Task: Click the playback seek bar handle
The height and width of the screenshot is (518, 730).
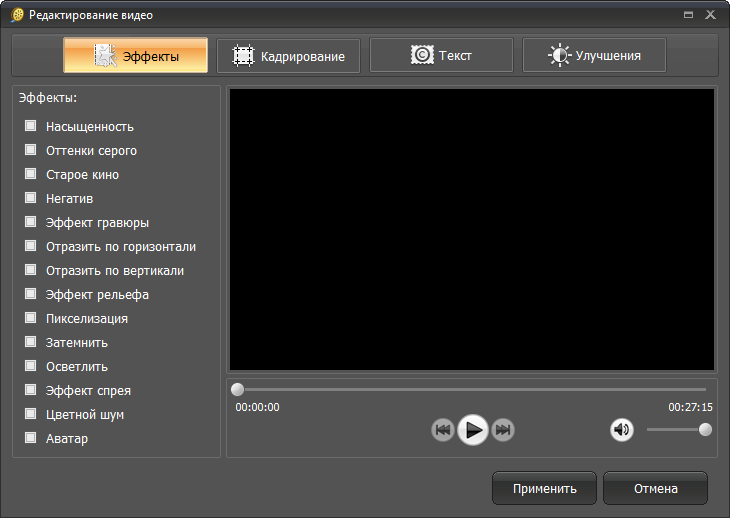Action: point(237,389)
